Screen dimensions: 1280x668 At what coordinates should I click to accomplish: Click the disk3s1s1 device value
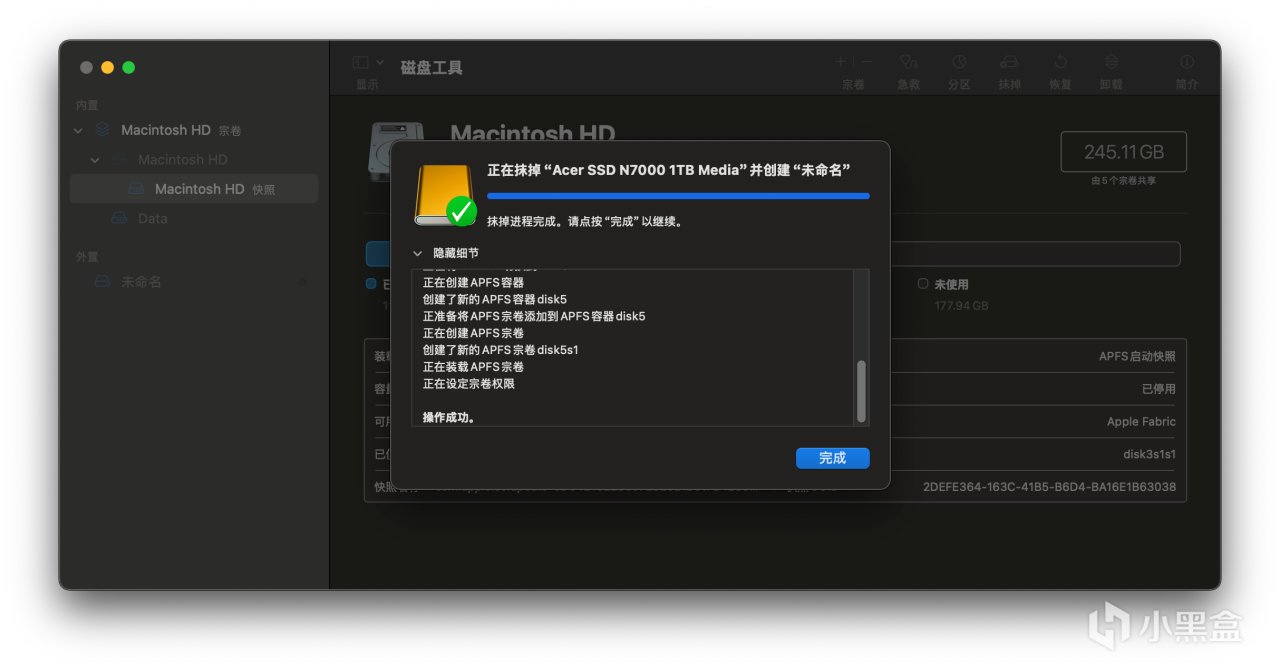[1149, 454]
